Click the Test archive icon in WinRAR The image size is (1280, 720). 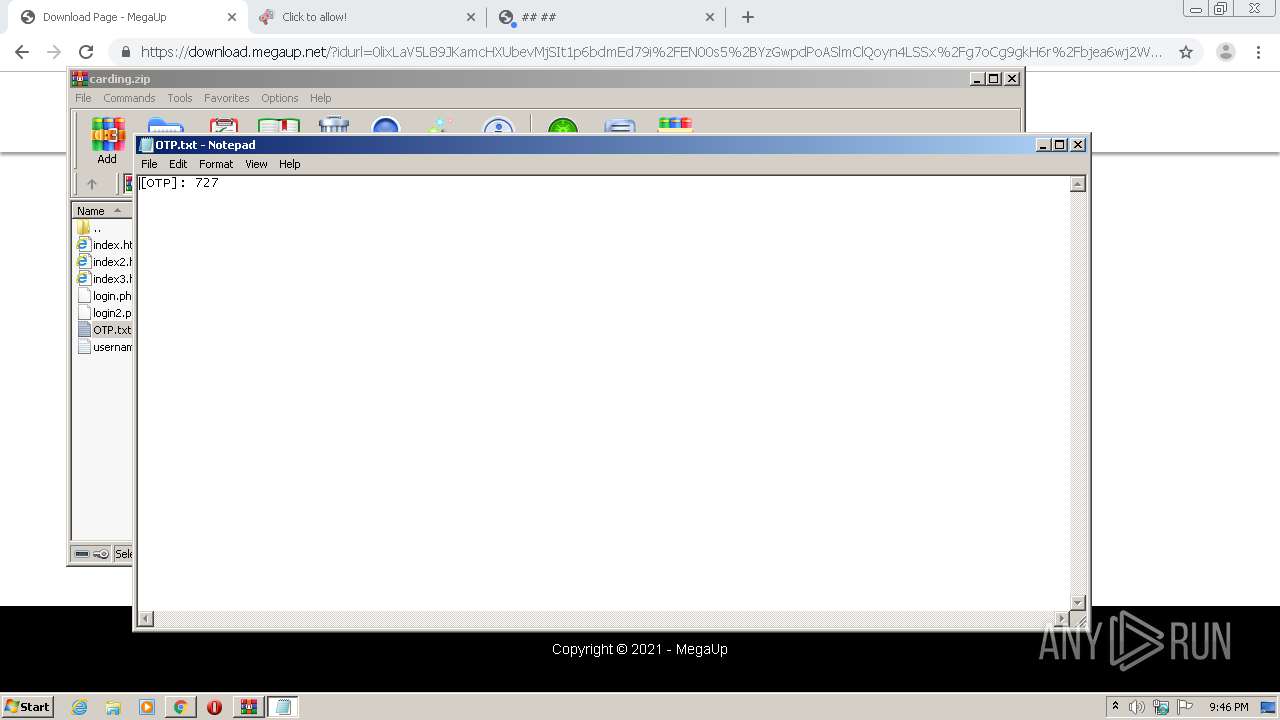223,126
